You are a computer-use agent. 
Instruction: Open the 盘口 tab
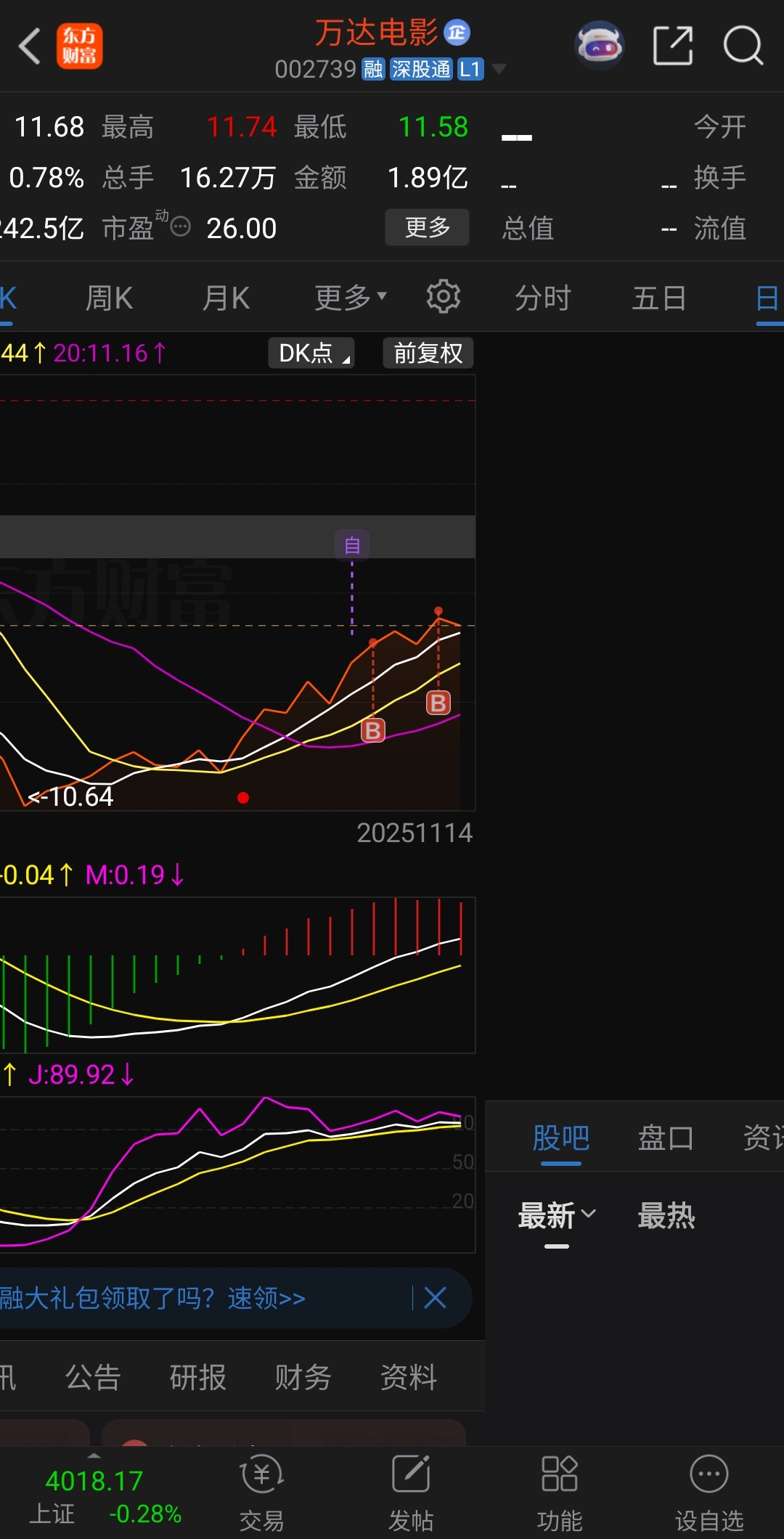(666, 1138)
